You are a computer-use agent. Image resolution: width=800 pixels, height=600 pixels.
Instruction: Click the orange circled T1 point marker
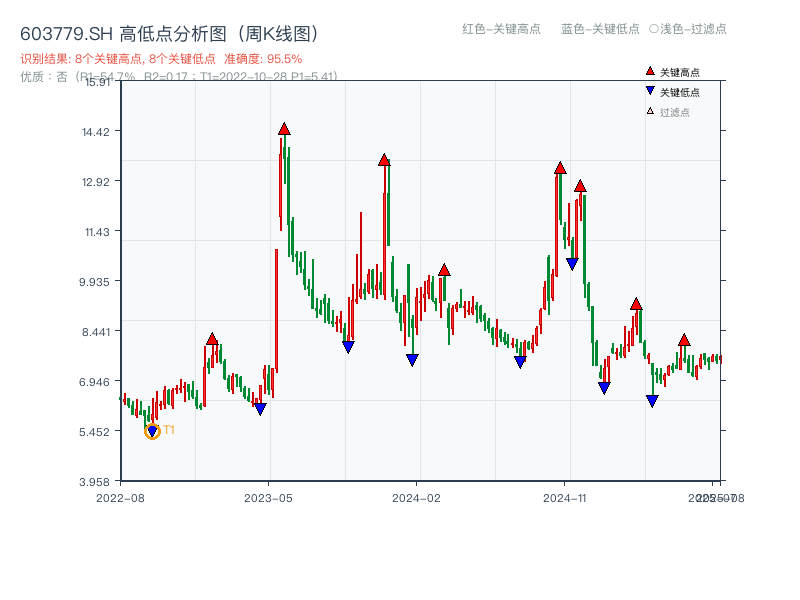(x=152, y=430)
